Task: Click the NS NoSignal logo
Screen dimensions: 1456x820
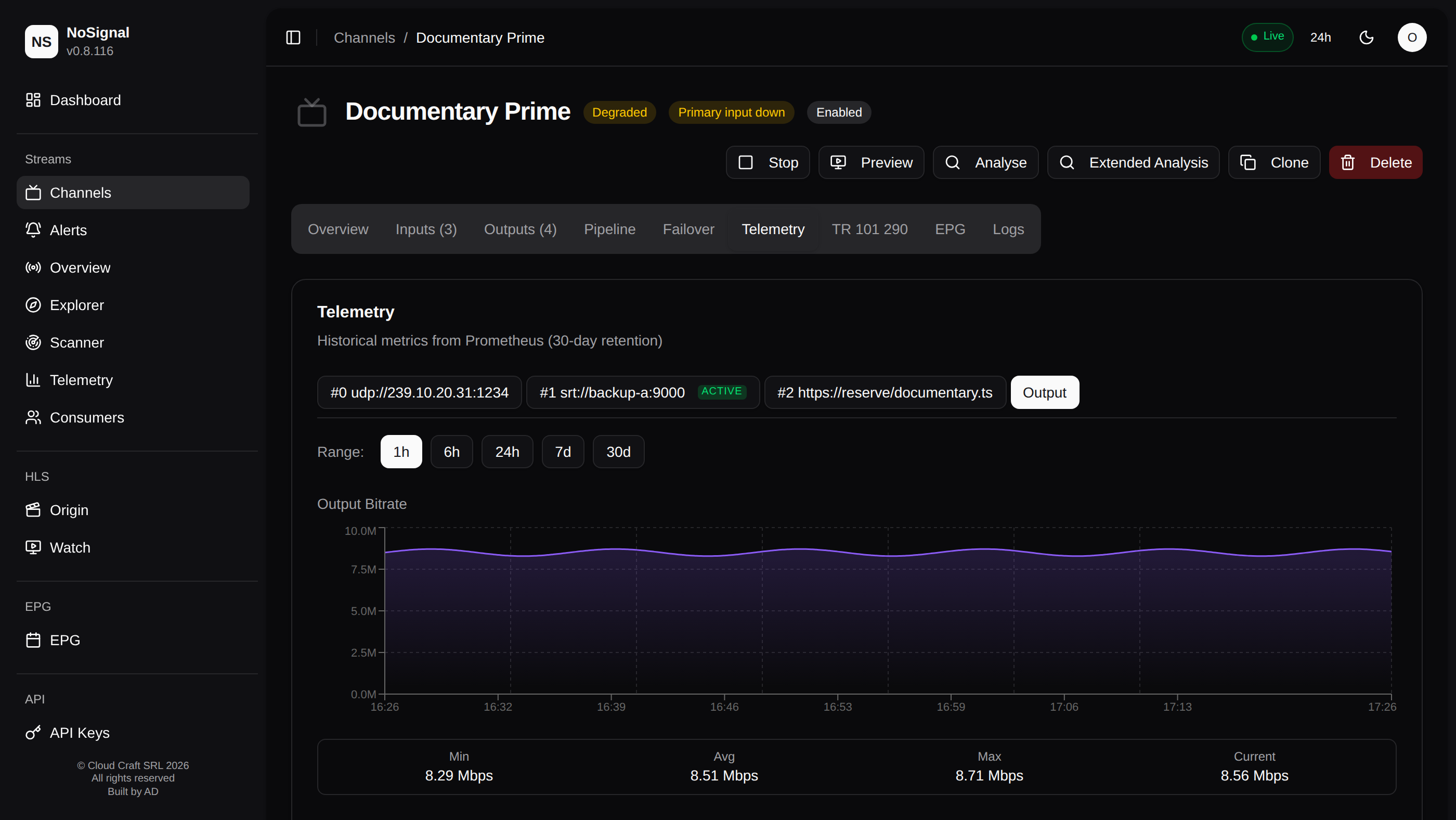Action: click(x=41, y=41)
